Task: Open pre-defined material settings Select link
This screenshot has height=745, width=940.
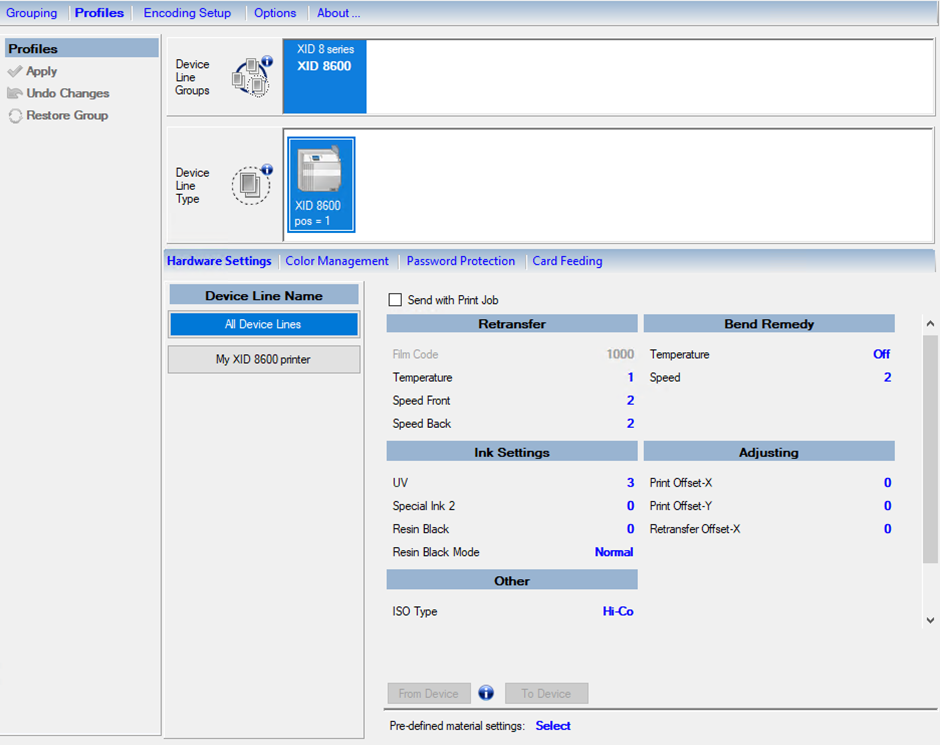Action: (x=553, y=726)
